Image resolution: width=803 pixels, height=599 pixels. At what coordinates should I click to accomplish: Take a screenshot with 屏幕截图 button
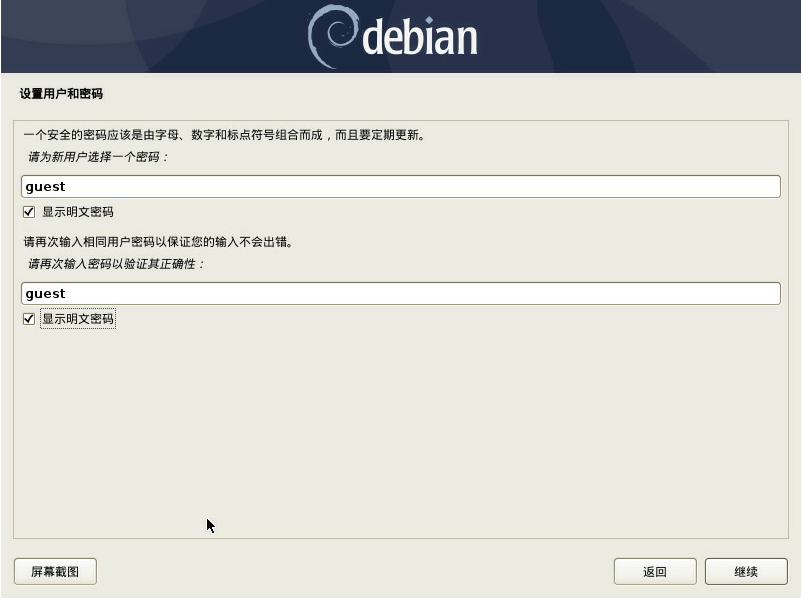55,571
